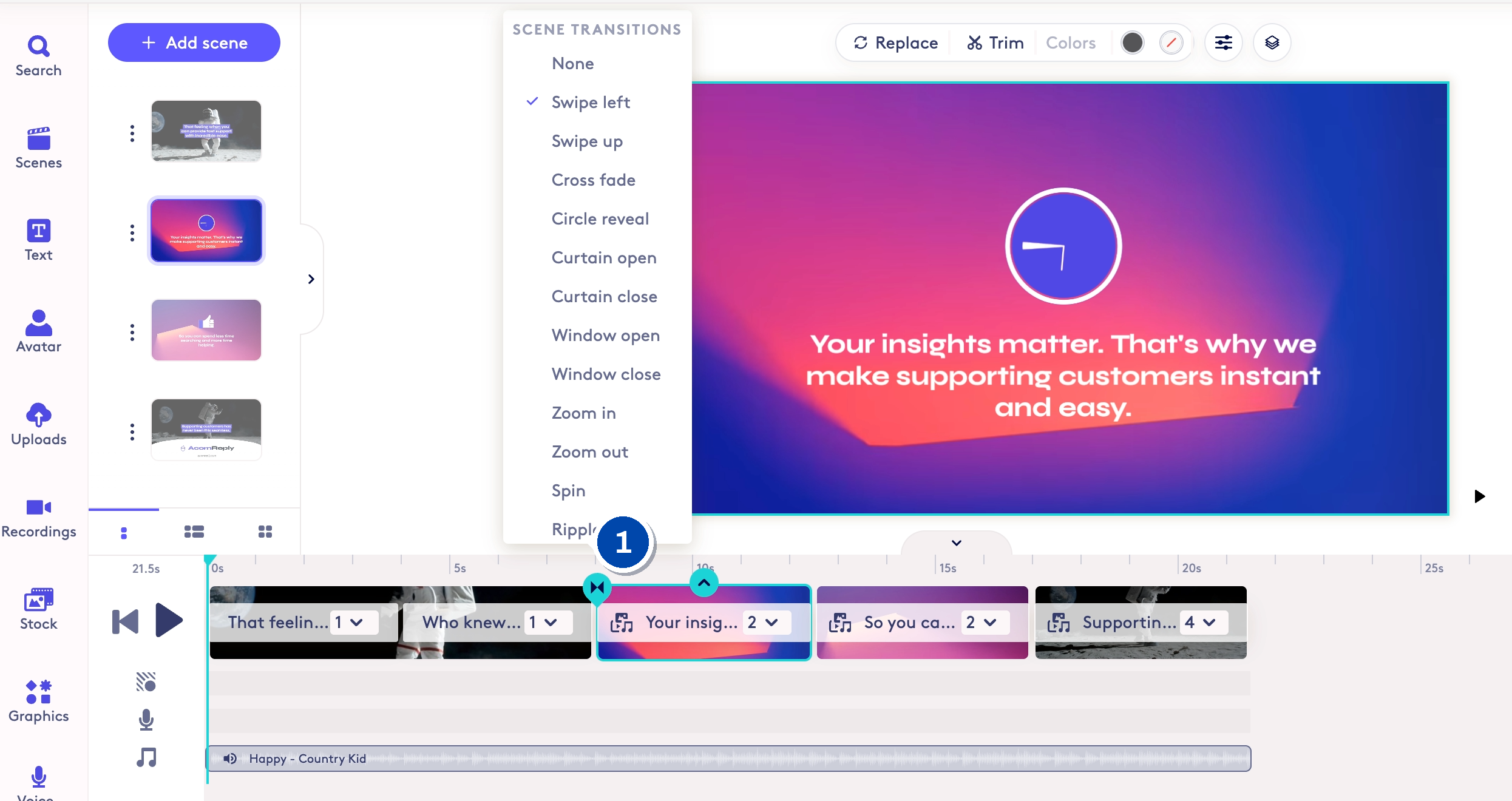Open dropdown on 'So you ca...' clip
The height and width of the screenshot is (801, 1512).
pyautogui.click(x=986, y=623)
